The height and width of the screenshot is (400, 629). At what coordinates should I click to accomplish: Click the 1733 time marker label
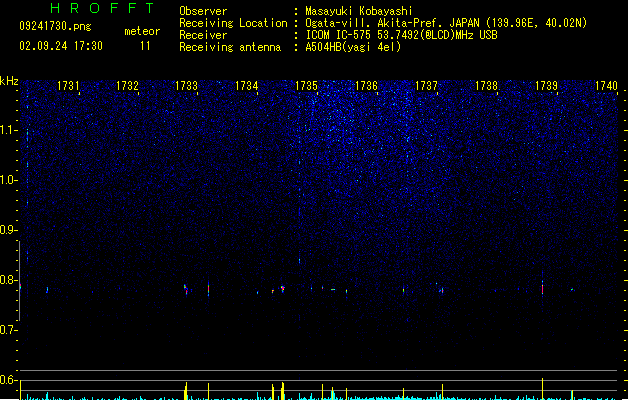point(187,86)
